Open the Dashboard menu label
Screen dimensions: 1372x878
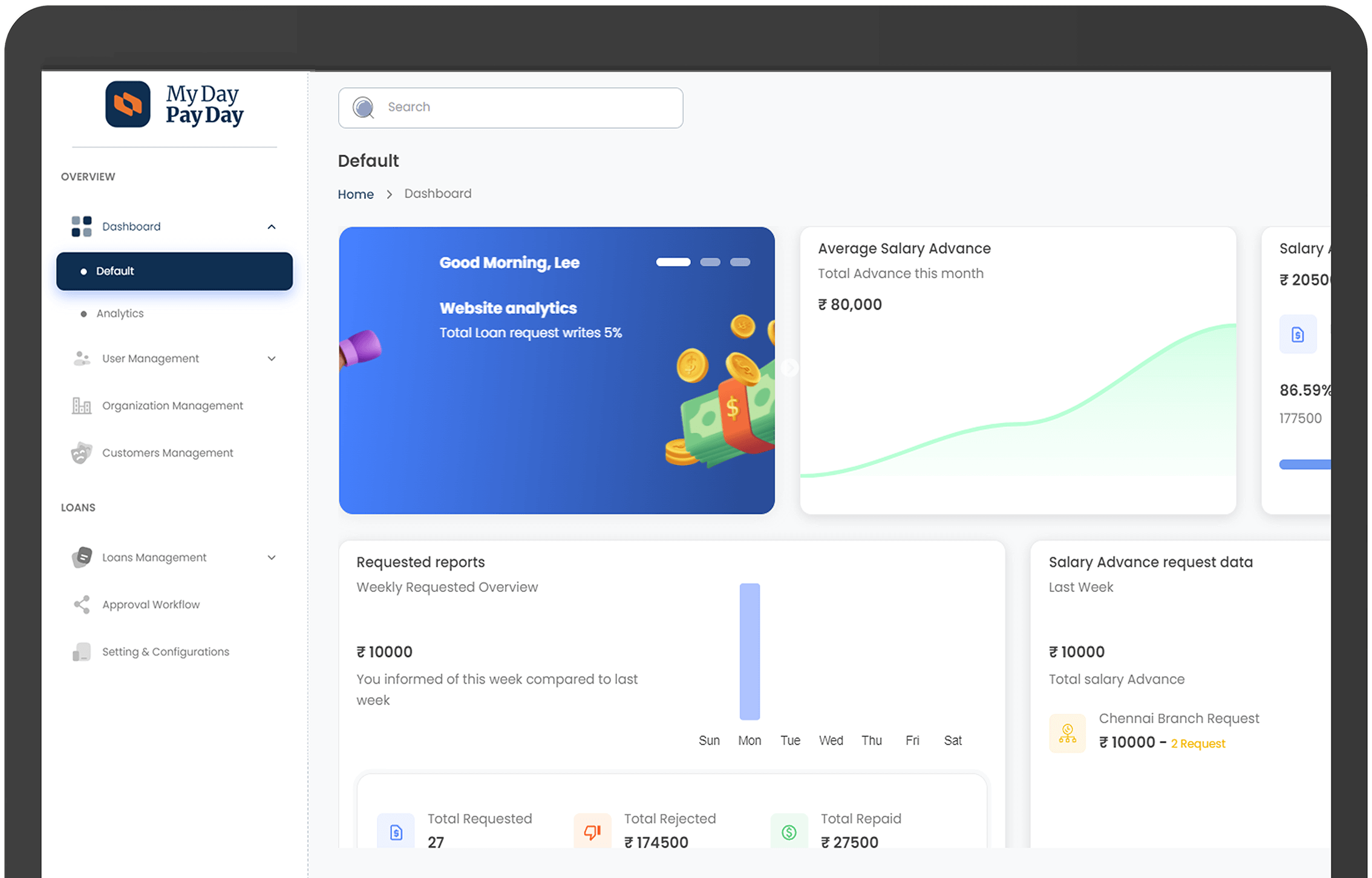pyautogui.click(x=131, y=227)
